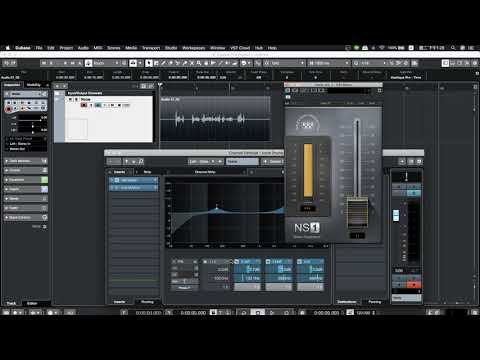Screen dimensions: 480x360
Task: Click the red button below channel fader
Action: [x=414, y=284]
